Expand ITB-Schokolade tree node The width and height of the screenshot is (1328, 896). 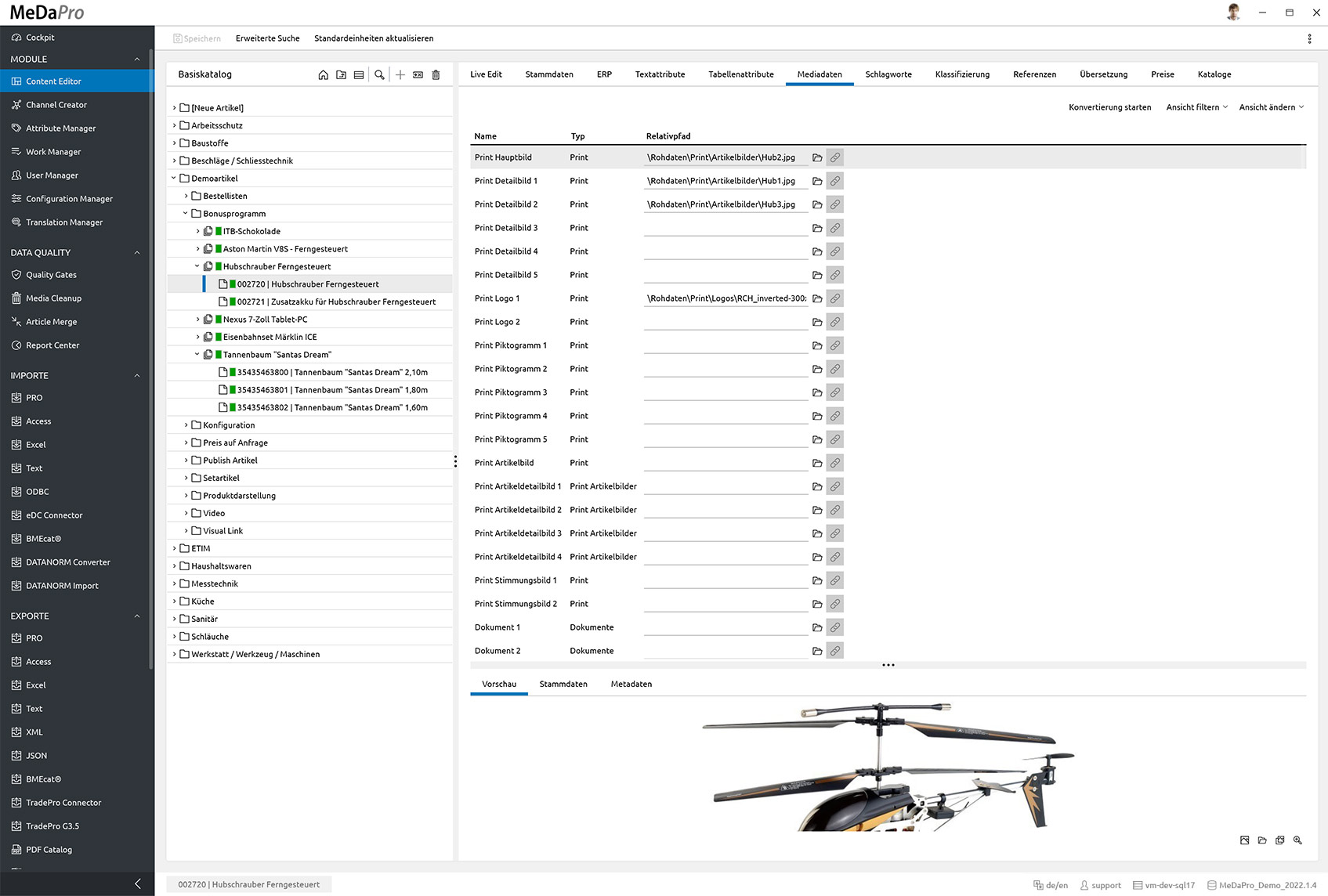point(197,231)
